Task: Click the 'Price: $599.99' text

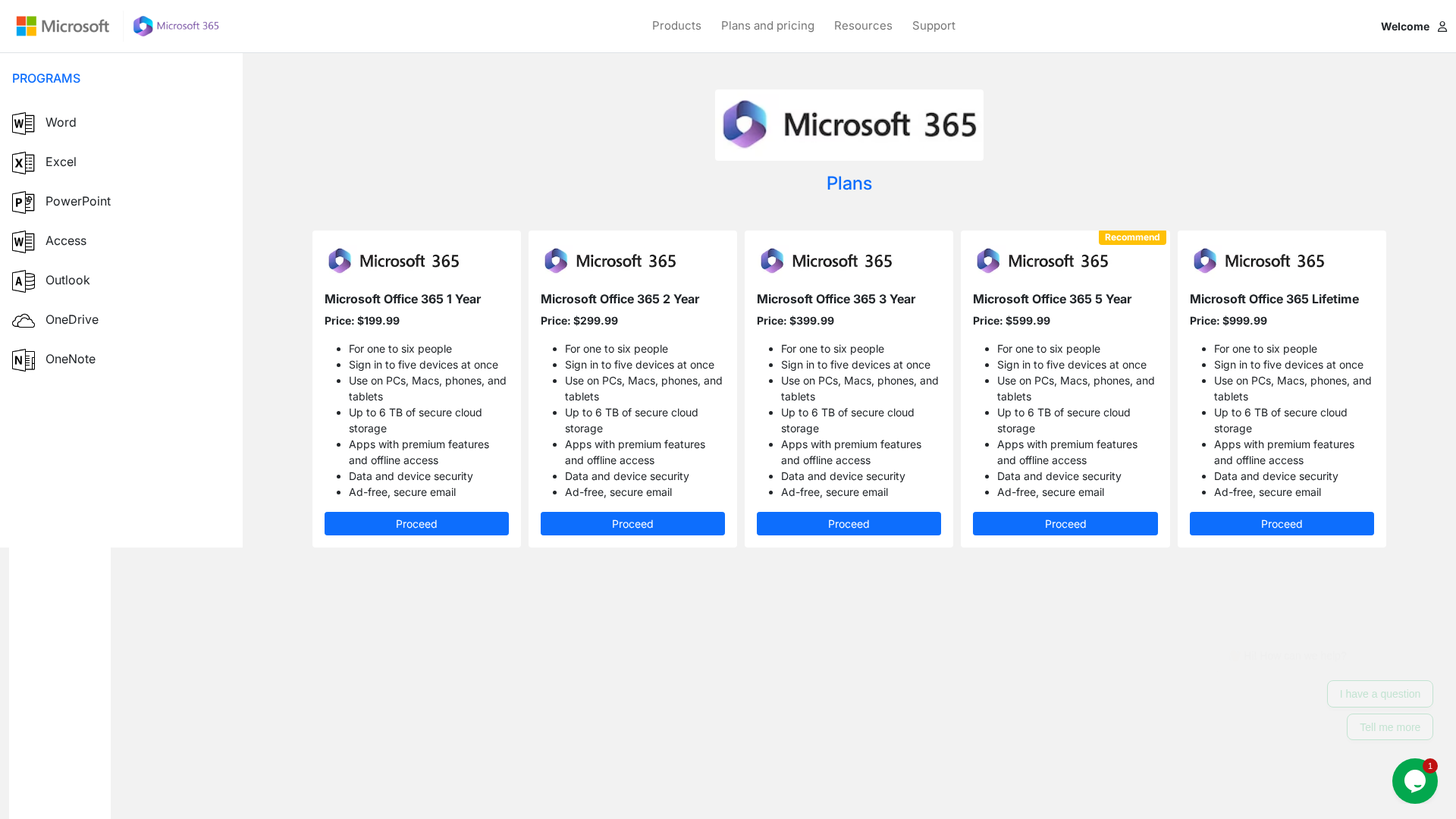Action: tap(1012, 321)
